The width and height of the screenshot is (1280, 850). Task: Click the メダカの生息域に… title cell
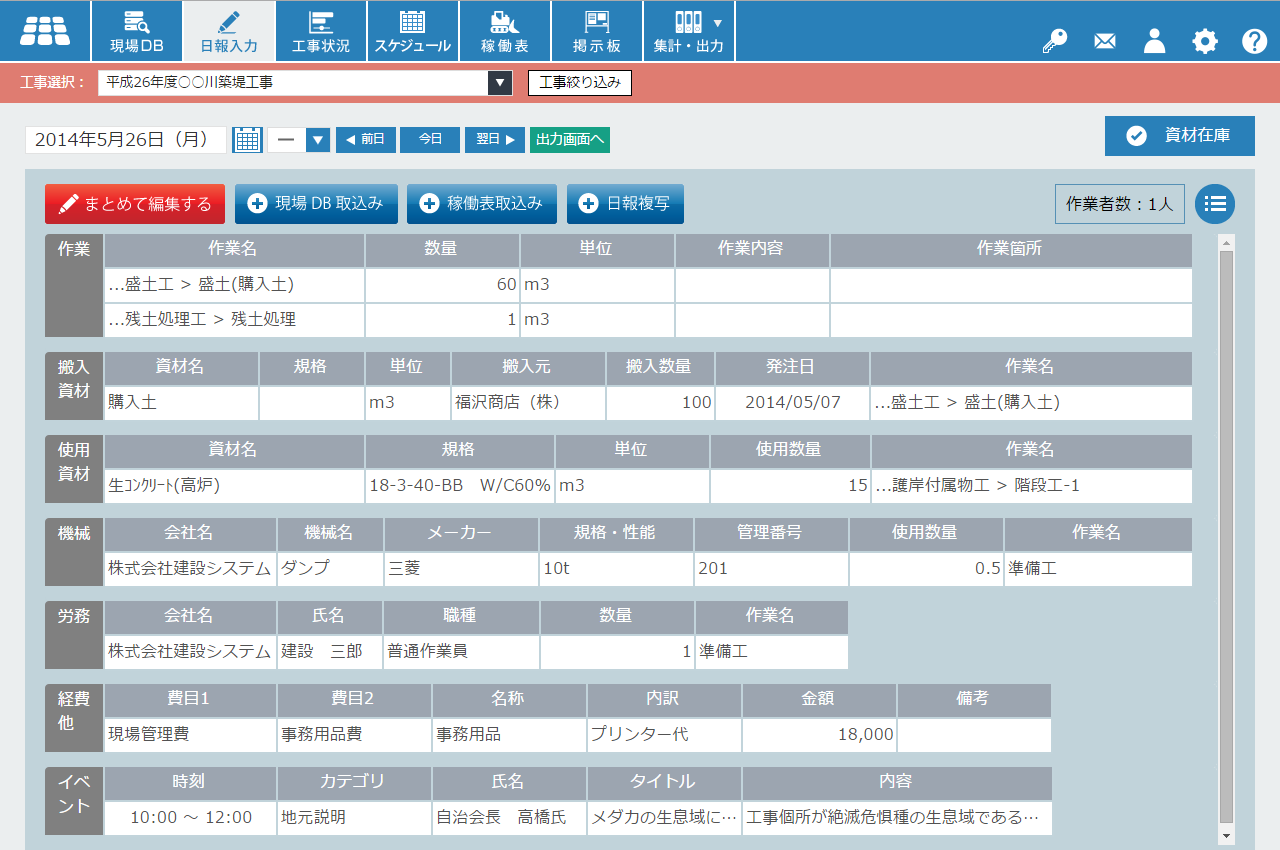[x=664, y=818]
